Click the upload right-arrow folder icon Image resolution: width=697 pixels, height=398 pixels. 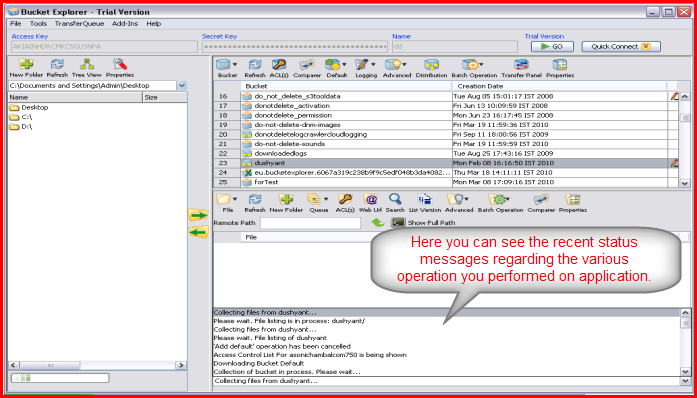click(x=198, y=215)
